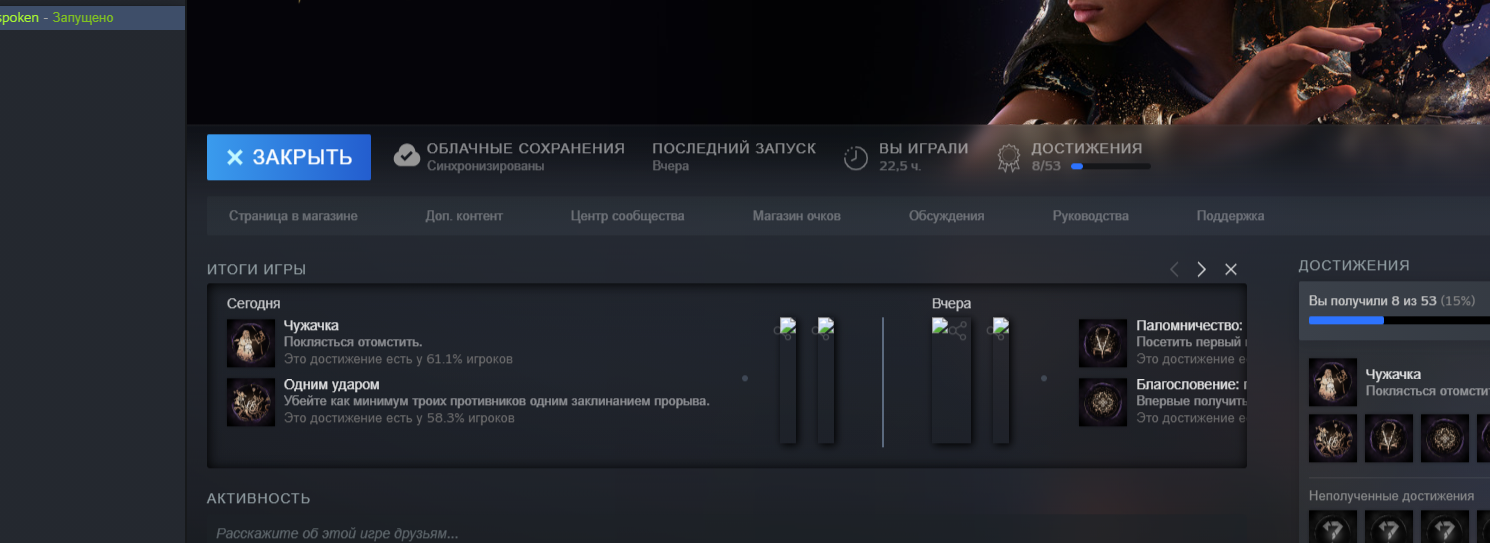
Task: Click first locked achievement under Неполученные достижения
Action: [x=1333, y=527]
